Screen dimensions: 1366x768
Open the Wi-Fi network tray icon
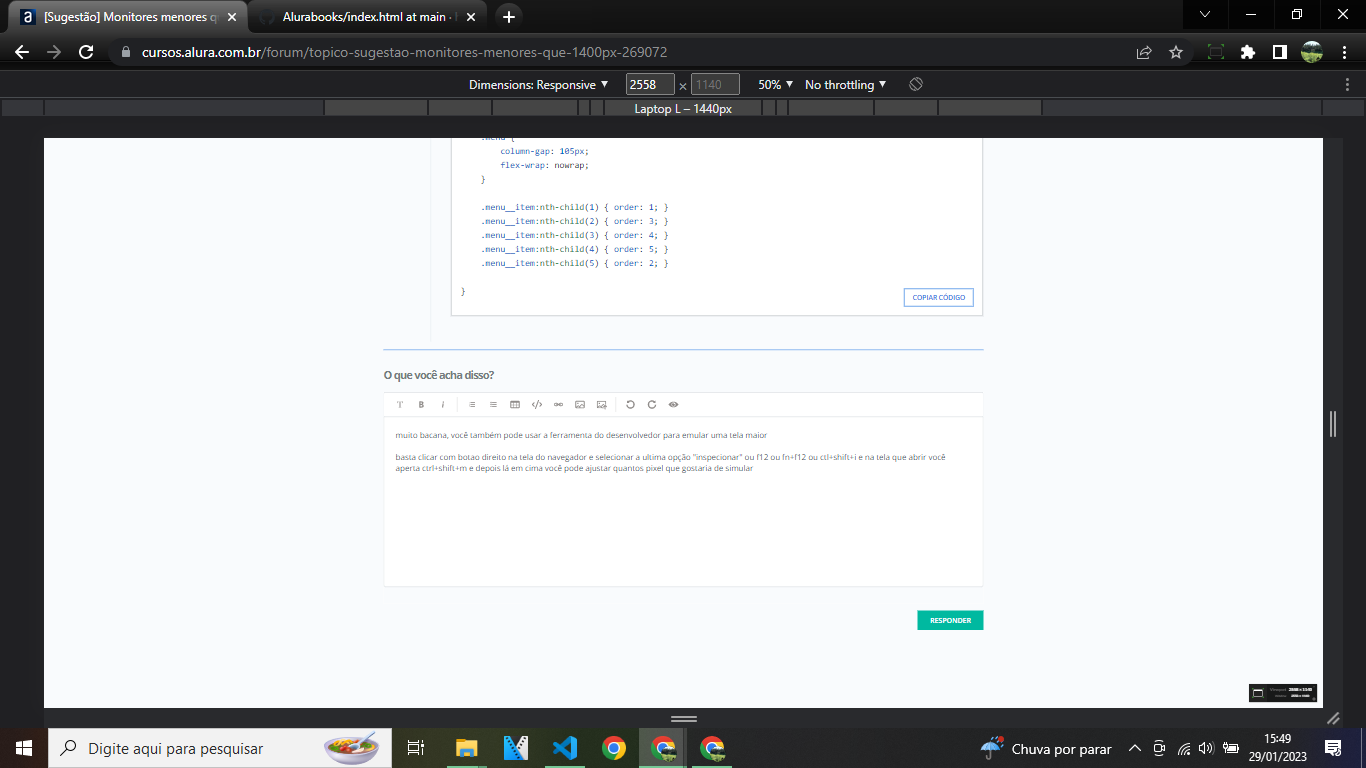point(1184,748)
